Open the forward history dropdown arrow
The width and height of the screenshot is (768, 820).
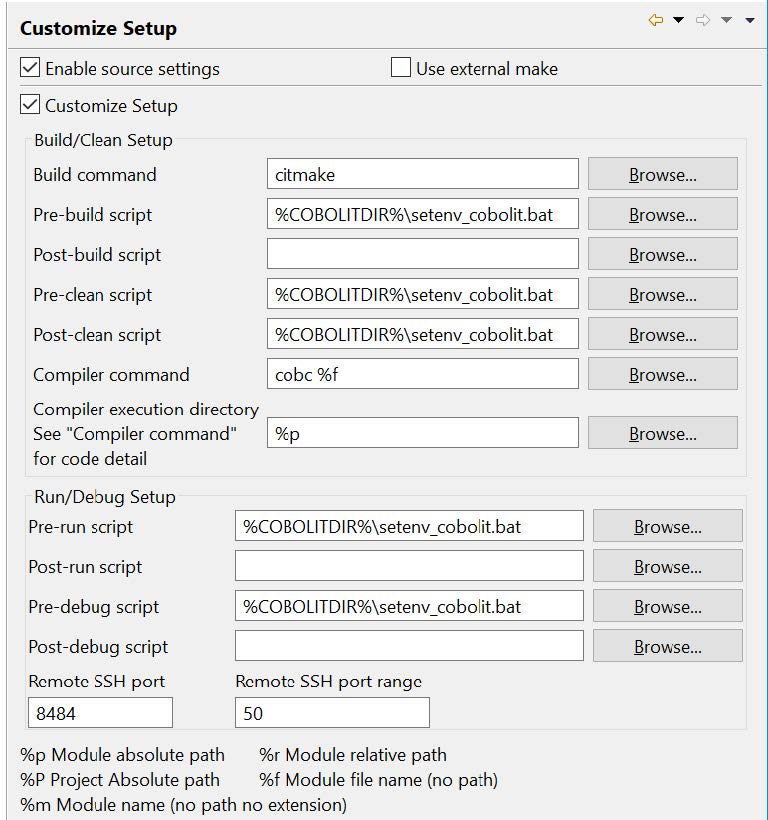point(726,20)
